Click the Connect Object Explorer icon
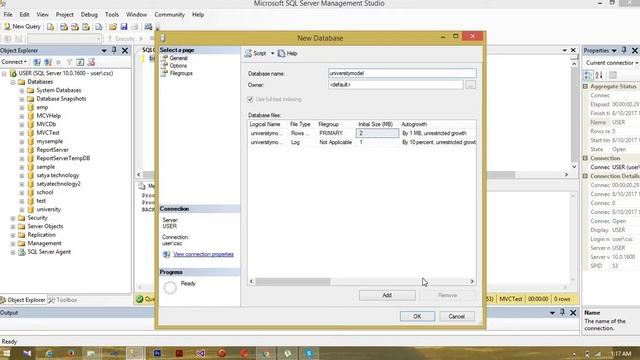The image size is (640, 360). [x=37, y=62]
